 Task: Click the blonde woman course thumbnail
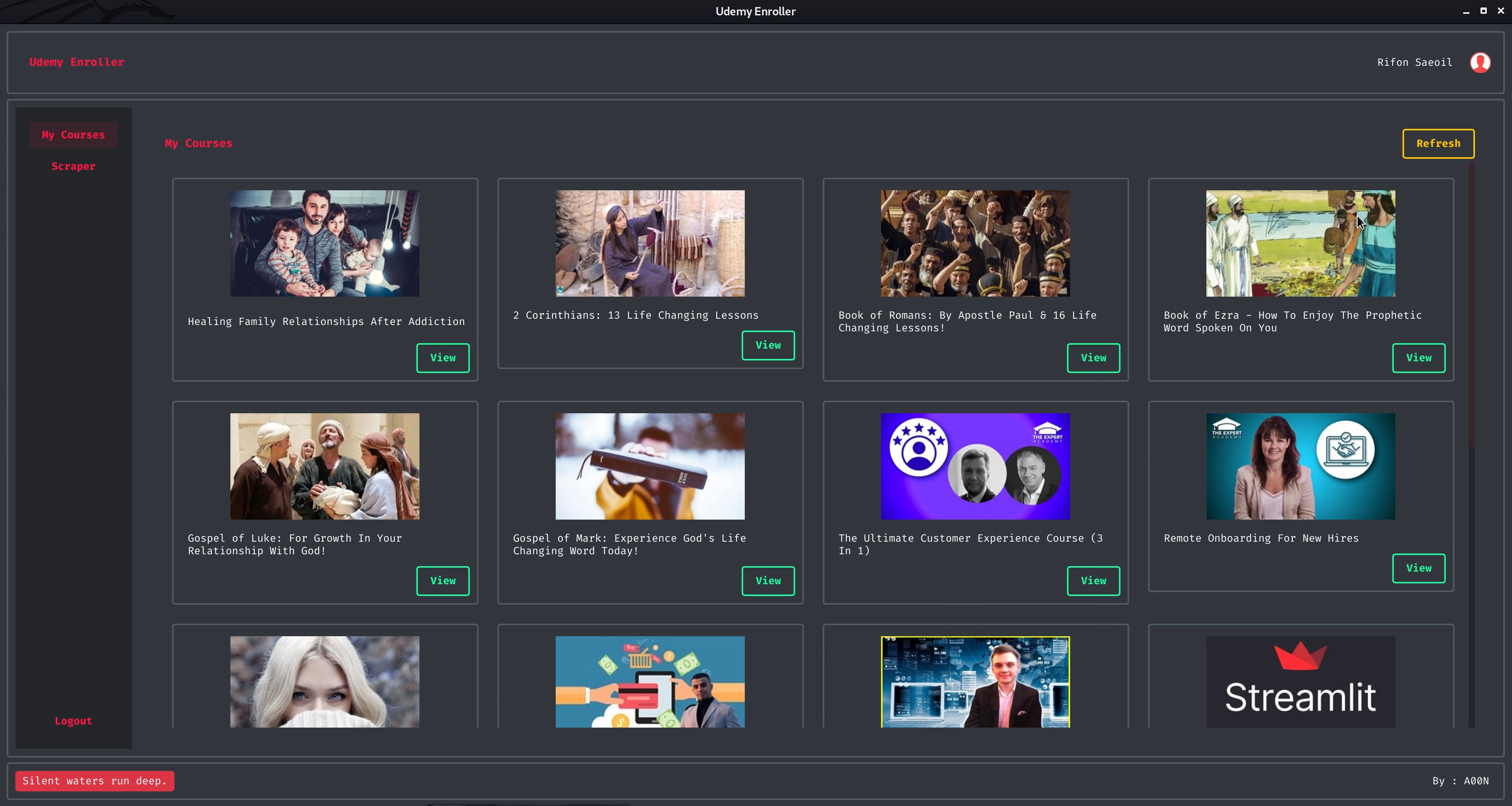325,682
